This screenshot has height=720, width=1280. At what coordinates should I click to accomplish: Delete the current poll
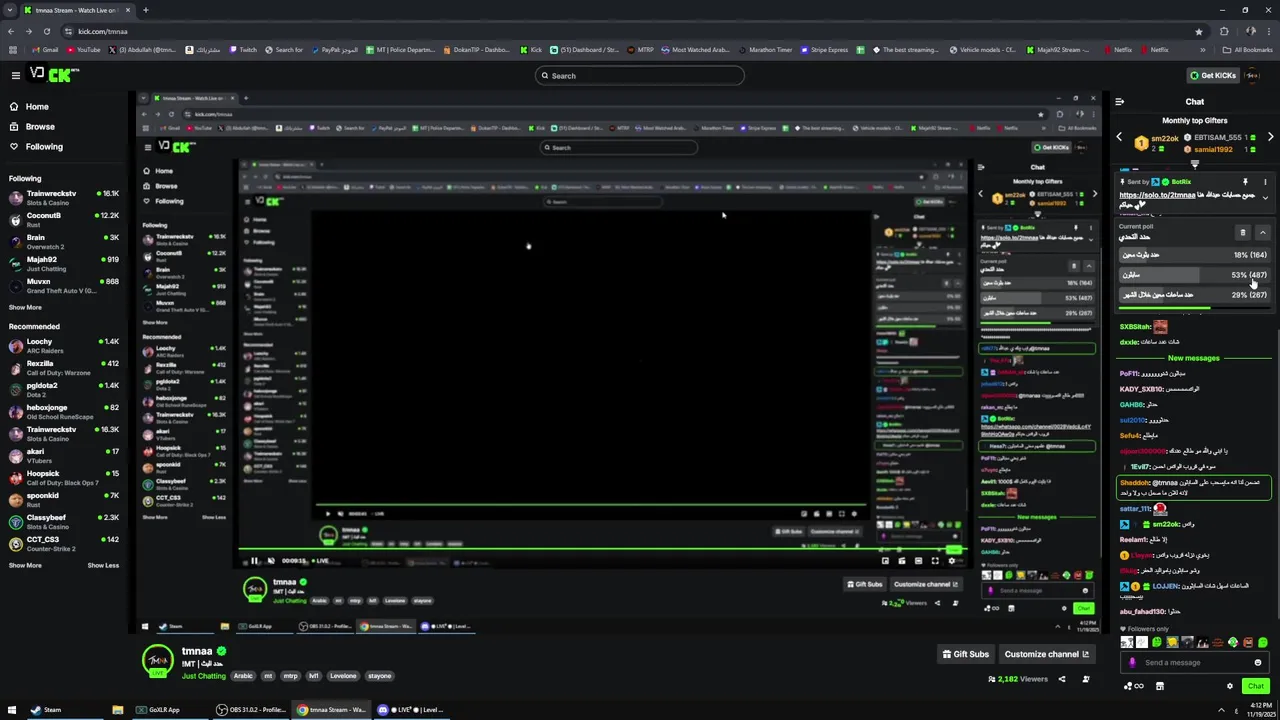[x=1243, y=232]
